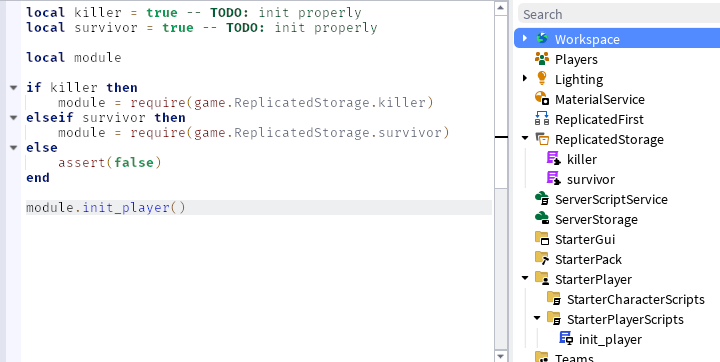Click the editor vertical scrollbar thumb
Image resolution: width=720 pixels, height=362 pixels.
501,101
